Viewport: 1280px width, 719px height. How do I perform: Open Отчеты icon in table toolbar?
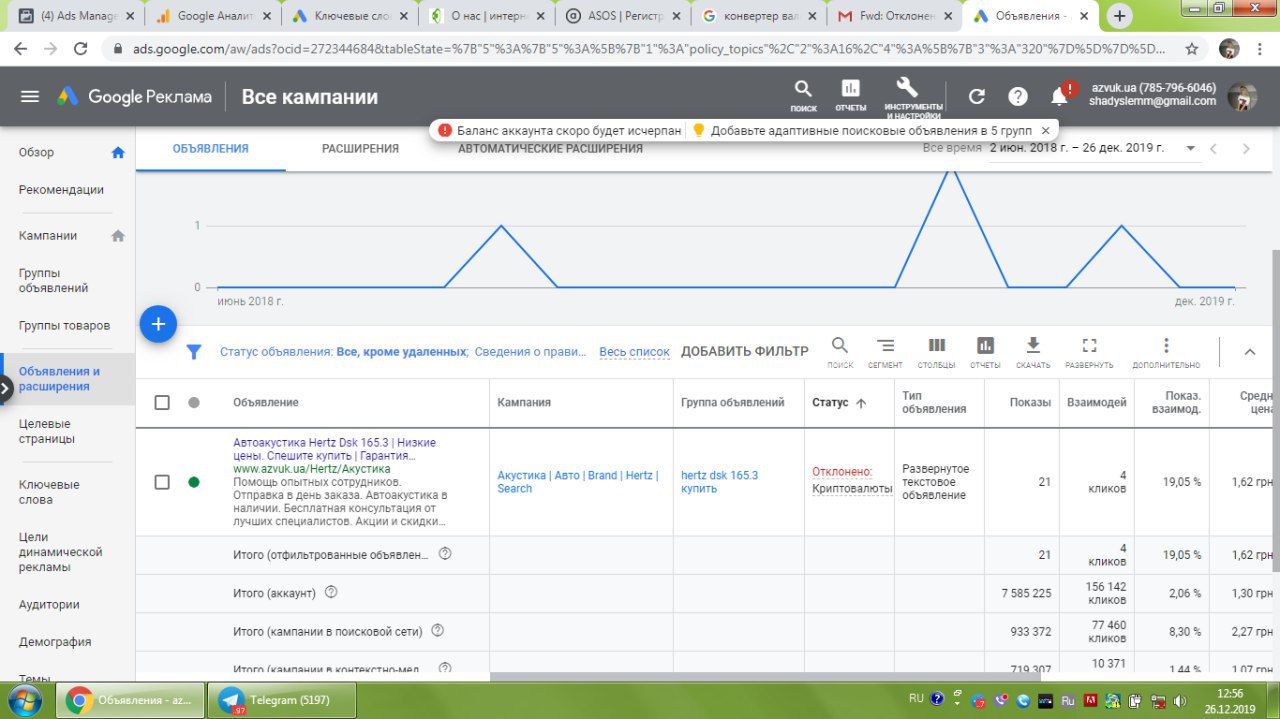(985, 352)
